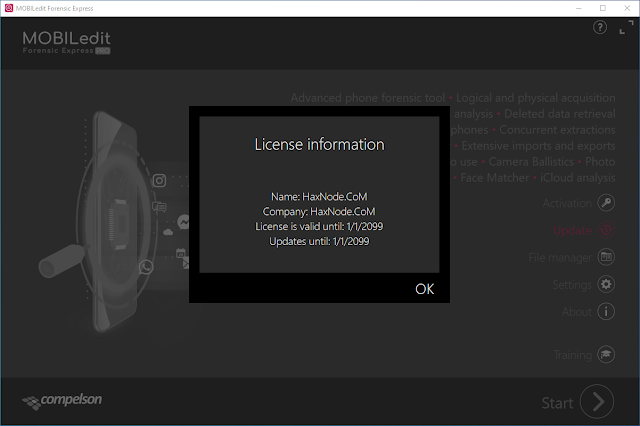
Task: Click 'iCloud analysis' feature text
Action: tap(578, 178)
